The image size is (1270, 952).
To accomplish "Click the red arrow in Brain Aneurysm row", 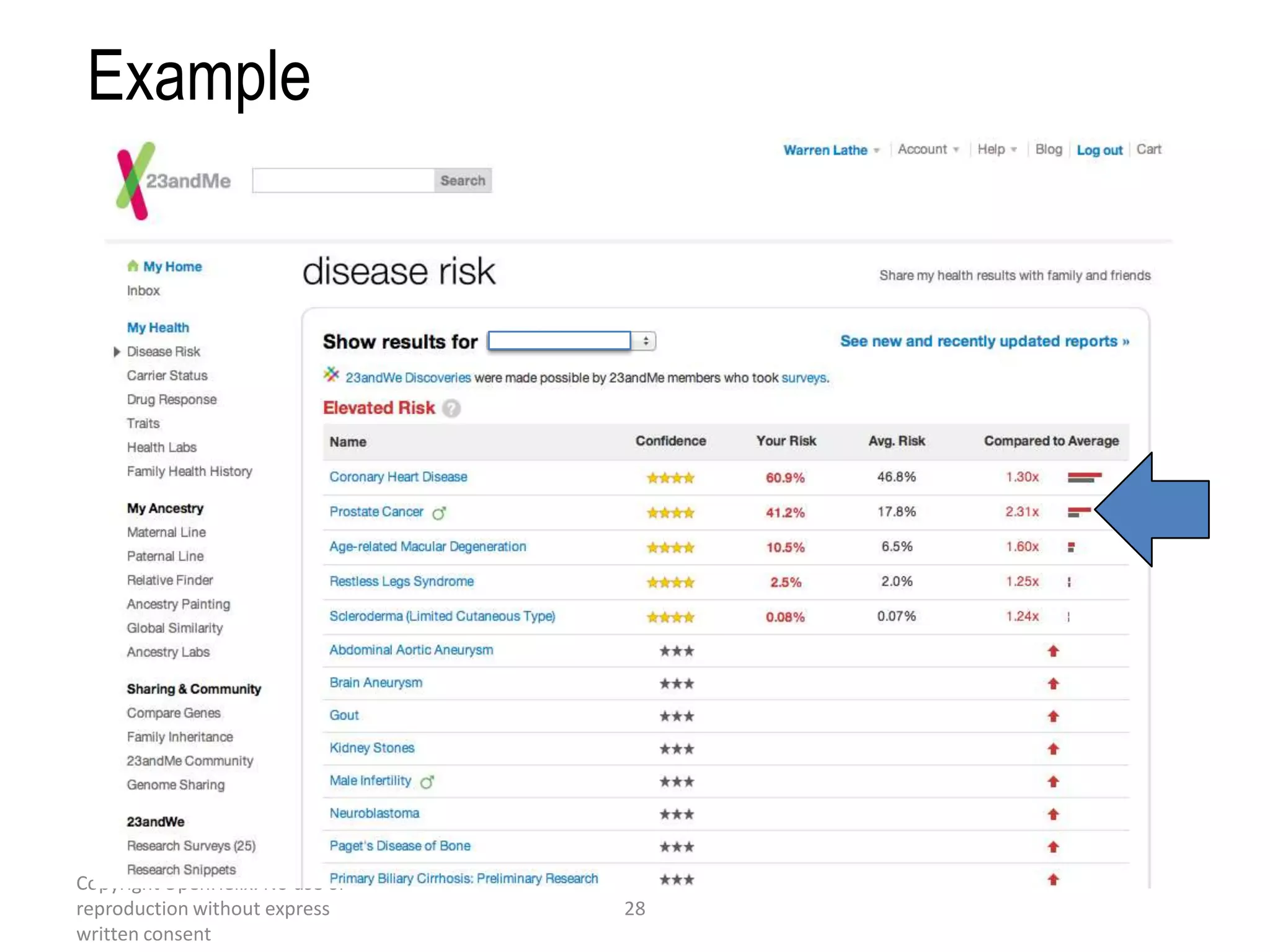I will 1053,683.
